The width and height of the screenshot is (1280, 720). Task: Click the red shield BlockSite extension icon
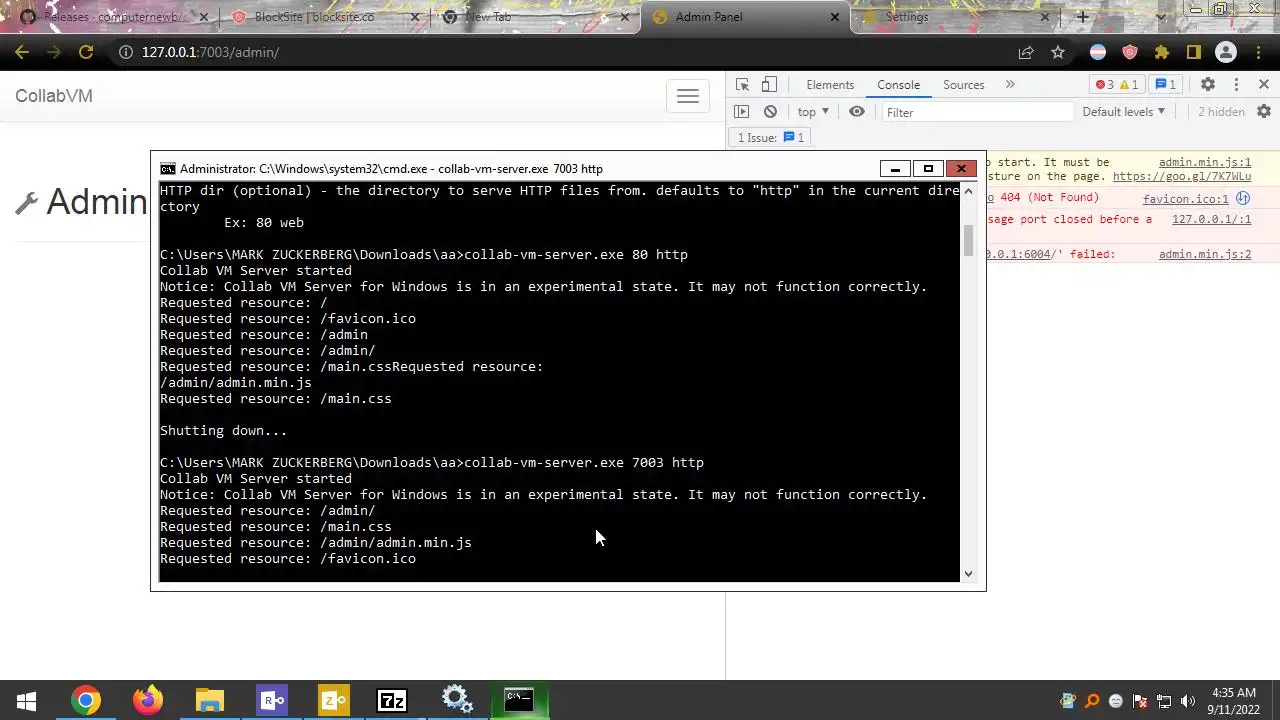click(x=1130, y=52)
